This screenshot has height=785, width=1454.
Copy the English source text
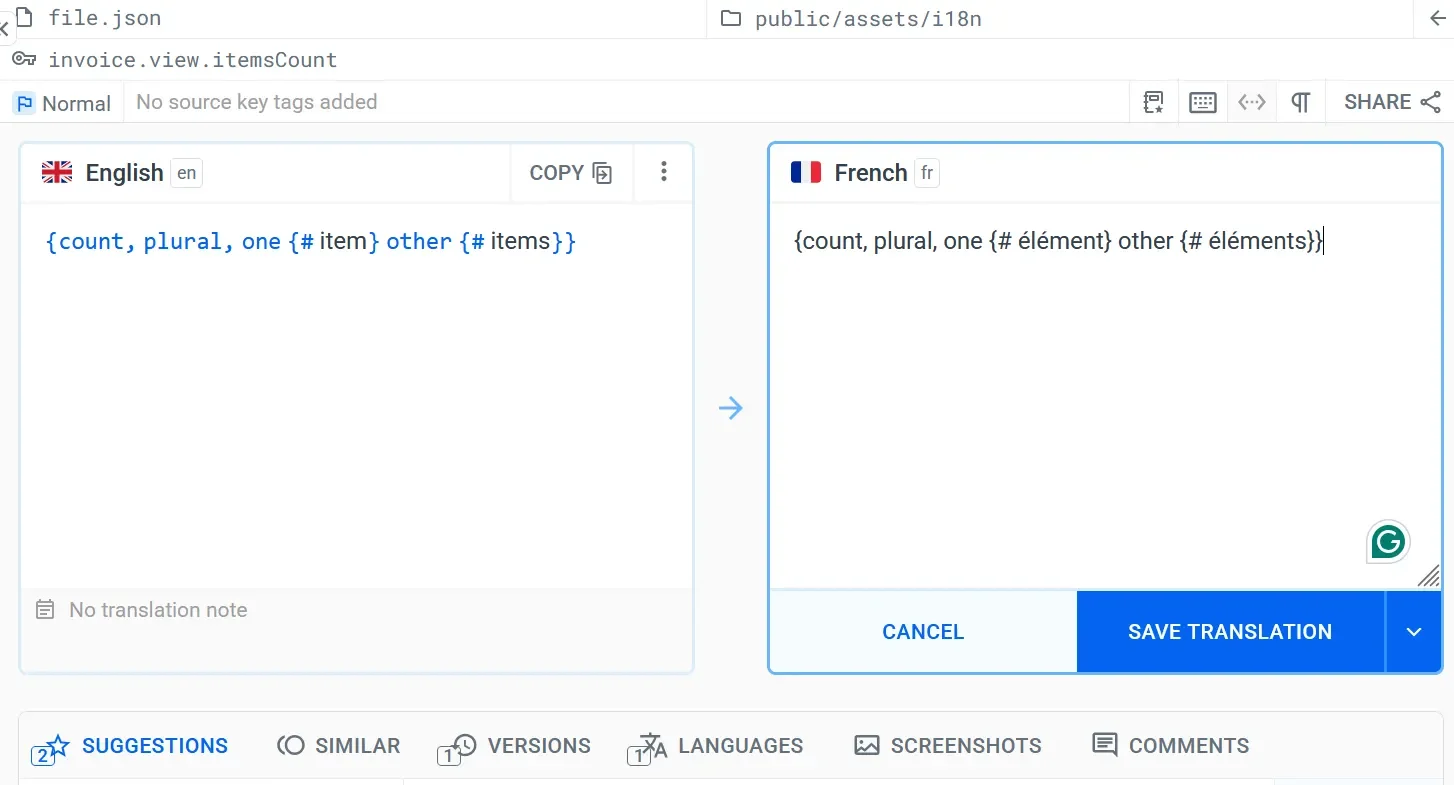tap(570, 173)
